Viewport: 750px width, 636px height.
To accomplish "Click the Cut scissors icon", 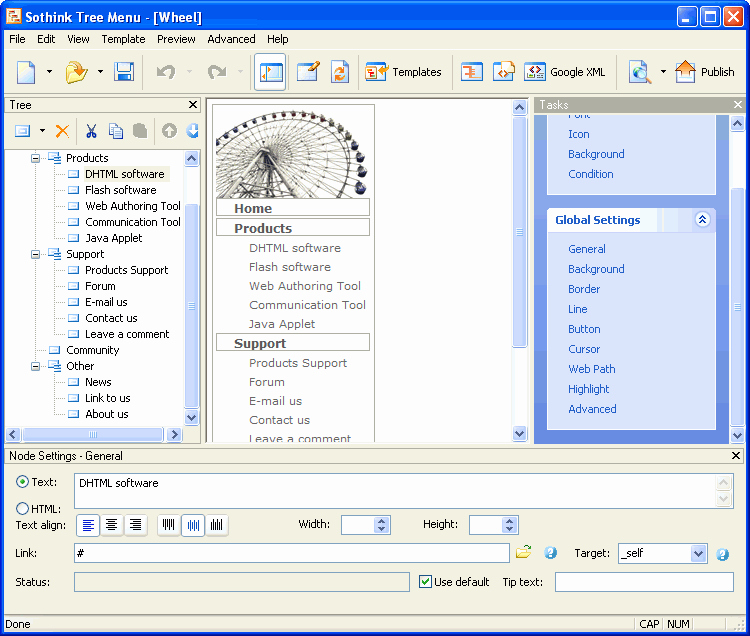I will tap(91, 131).
